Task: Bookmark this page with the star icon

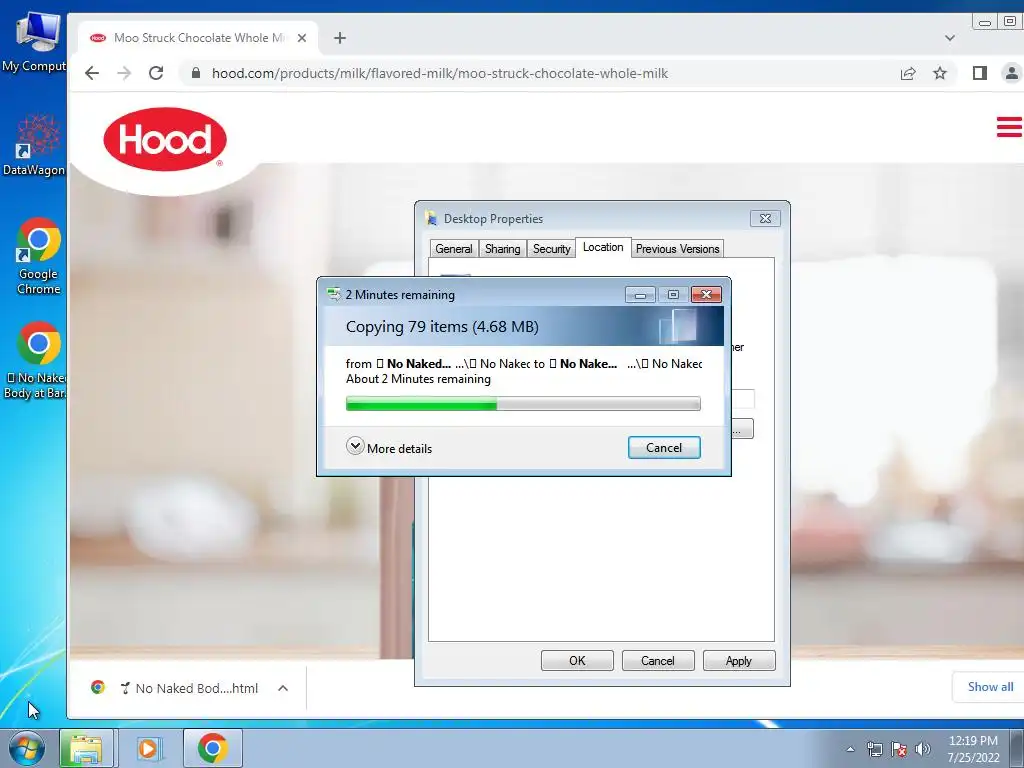Action: click(x=940, y=73)
